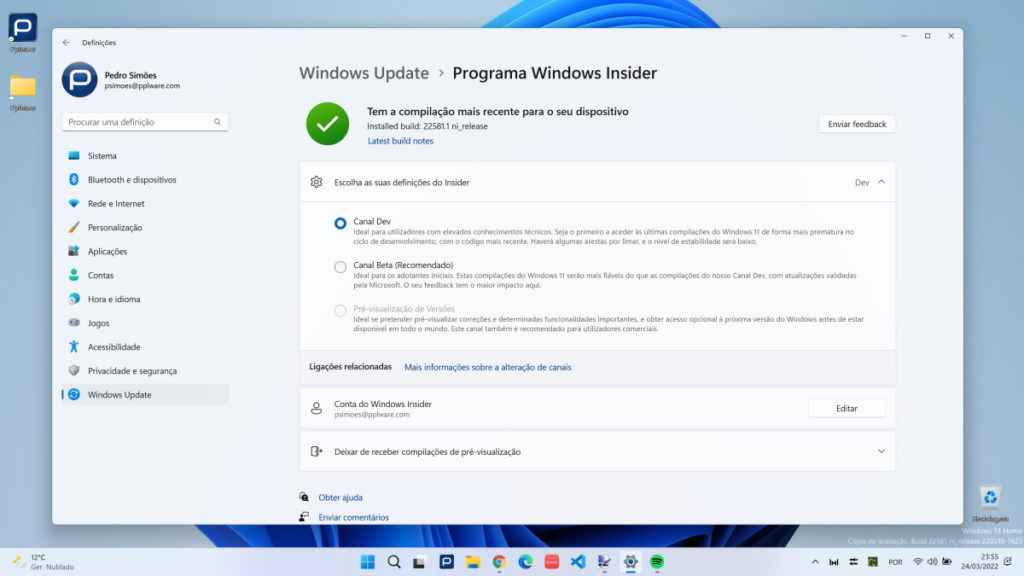This screenshot has height=576, width=1024.
Task: Collapse the Insider definitions section
Action: tap(880, 182)
